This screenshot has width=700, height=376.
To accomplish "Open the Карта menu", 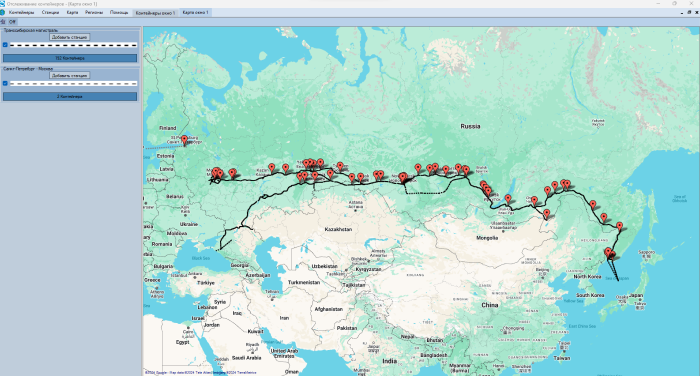I will 72,13.
